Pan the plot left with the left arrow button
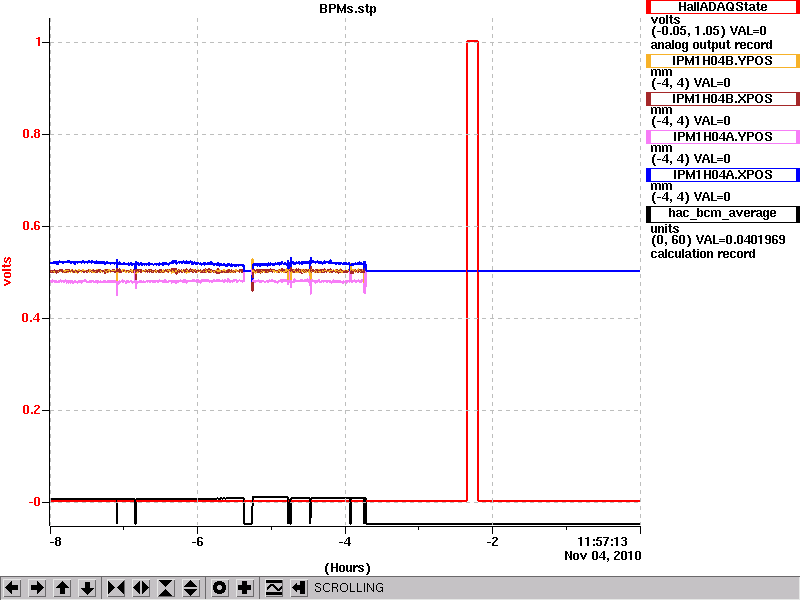This screenshot has height=600, width=800. [x=12, y=588]
